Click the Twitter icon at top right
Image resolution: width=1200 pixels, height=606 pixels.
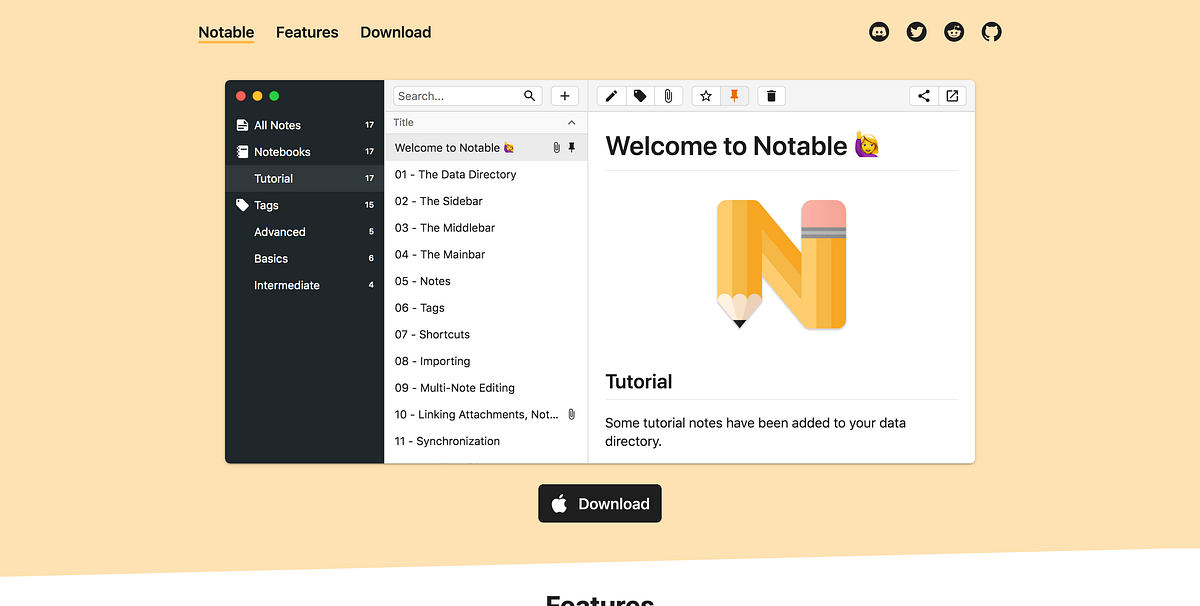click(x=916, y=31)
